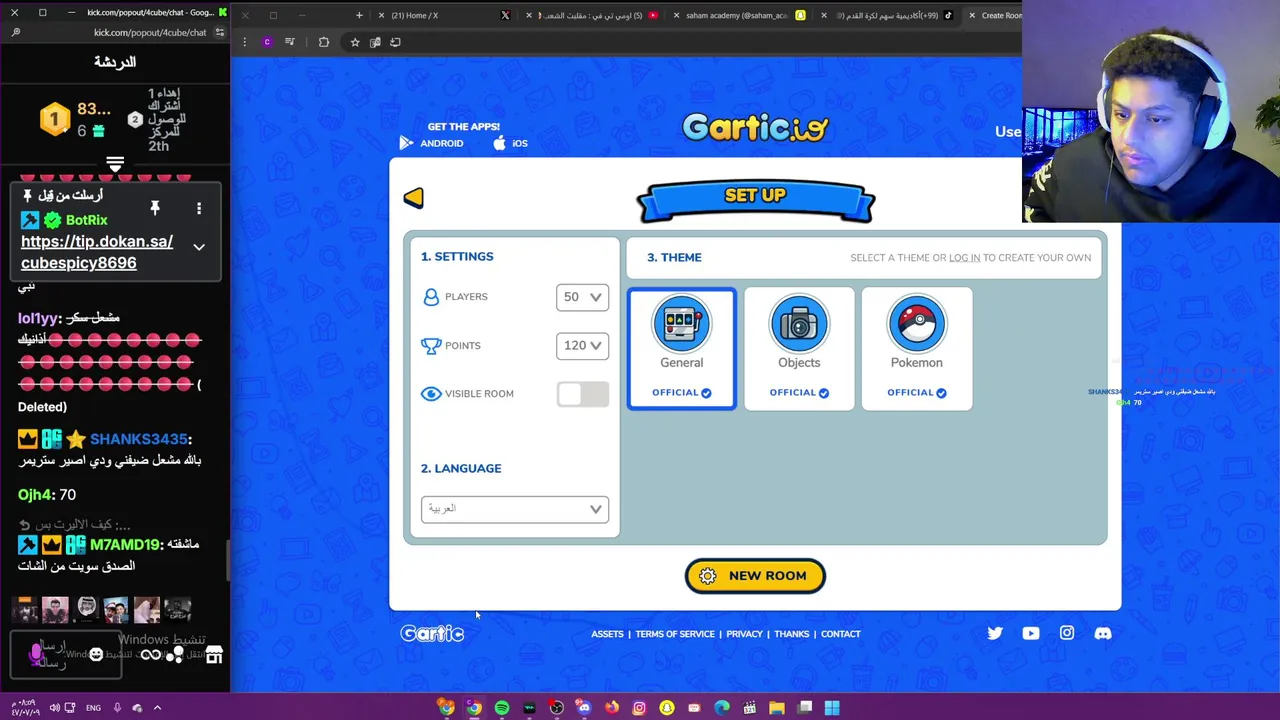
Task: Click the chat message input box
Action: (65, 654)
